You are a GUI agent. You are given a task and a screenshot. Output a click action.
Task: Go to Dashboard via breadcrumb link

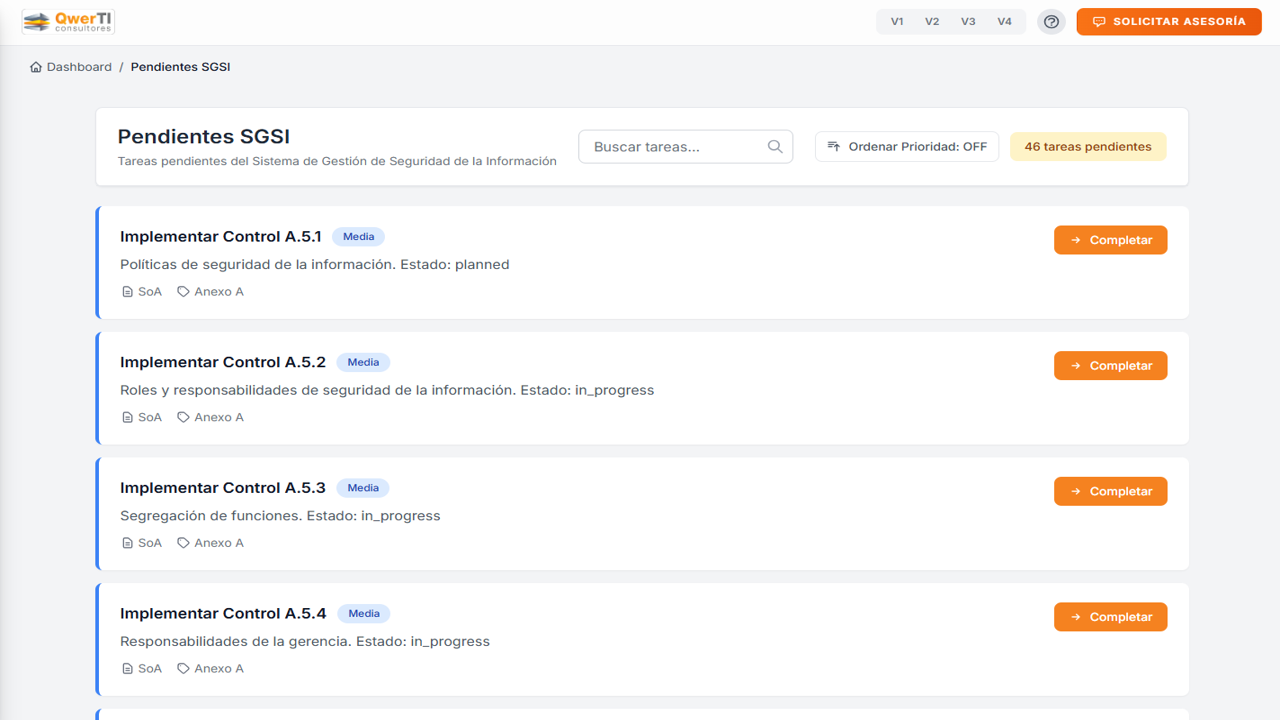(79, 67)
